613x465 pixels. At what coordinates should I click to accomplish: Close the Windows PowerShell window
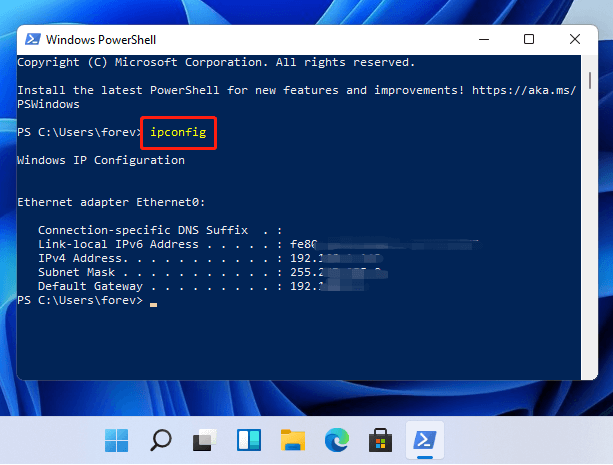[x=575, y=39]
